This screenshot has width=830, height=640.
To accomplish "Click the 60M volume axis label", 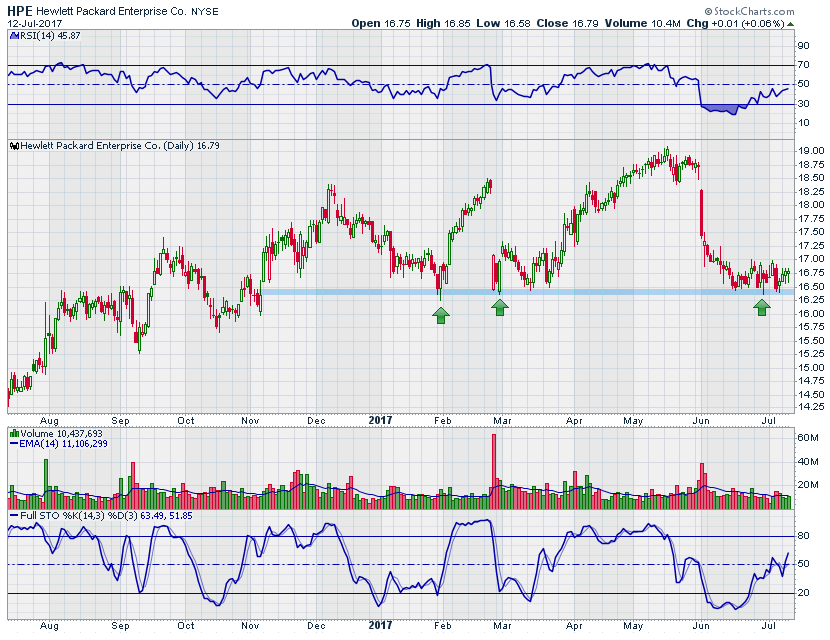I will pos(808,438).
